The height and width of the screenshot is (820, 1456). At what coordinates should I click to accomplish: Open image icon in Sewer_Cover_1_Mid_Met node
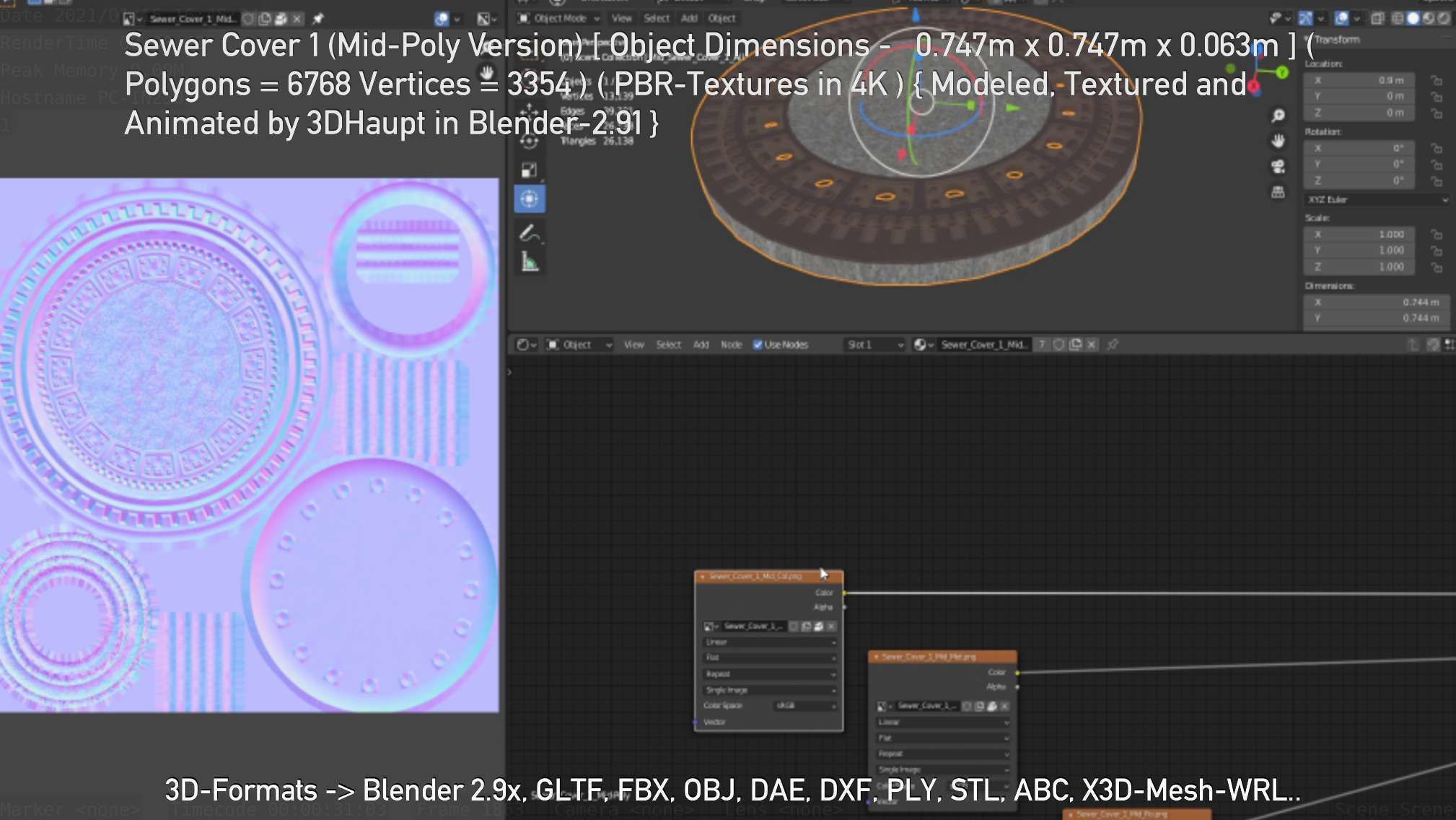click(x=992, y=706)
